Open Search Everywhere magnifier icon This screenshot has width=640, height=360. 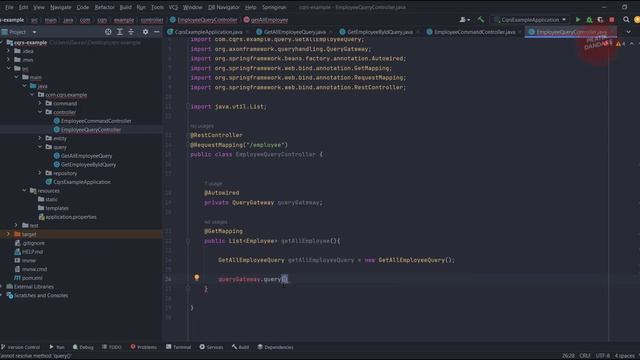click(x=626, y=20)
